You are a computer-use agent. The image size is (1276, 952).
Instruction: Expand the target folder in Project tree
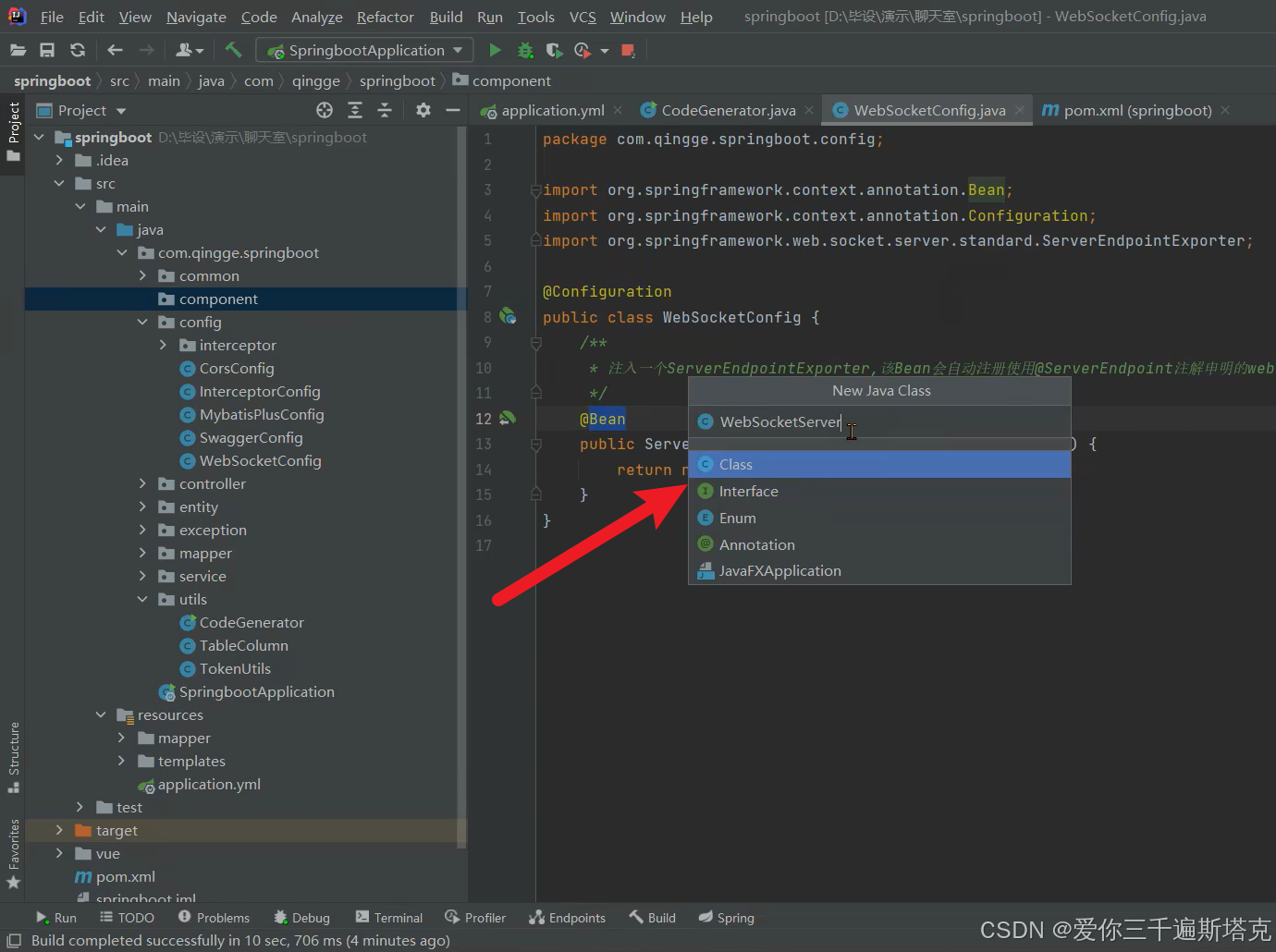pyautogui.click(x=58, y=830)
